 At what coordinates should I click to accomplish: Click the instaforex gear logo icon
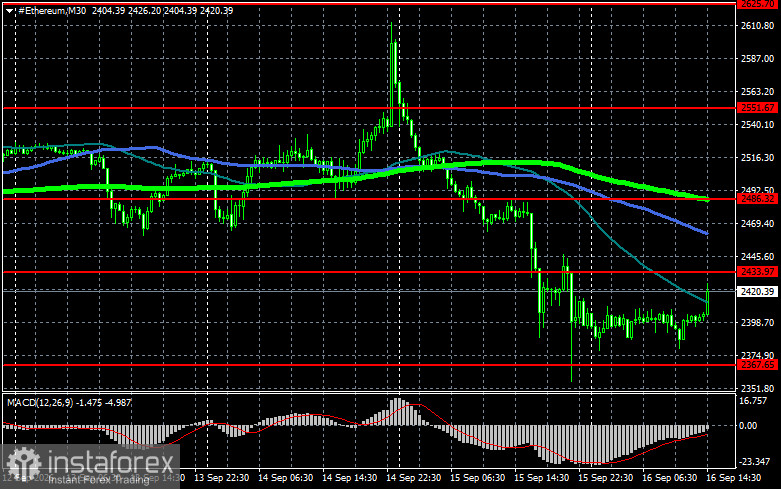24,463
